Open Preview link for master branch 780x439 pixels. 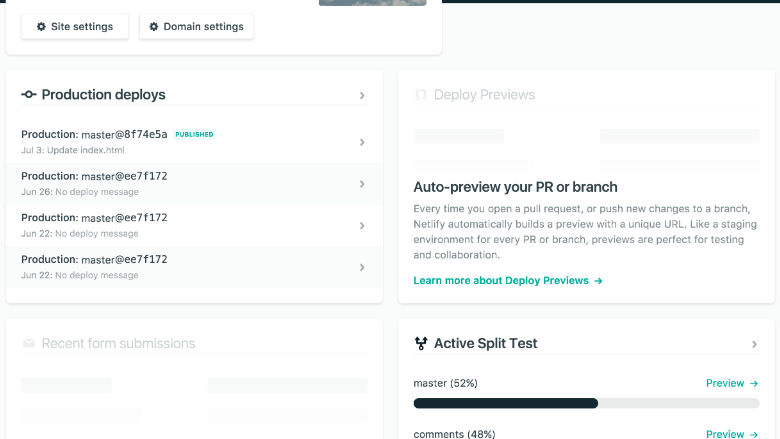click(731, 383)
